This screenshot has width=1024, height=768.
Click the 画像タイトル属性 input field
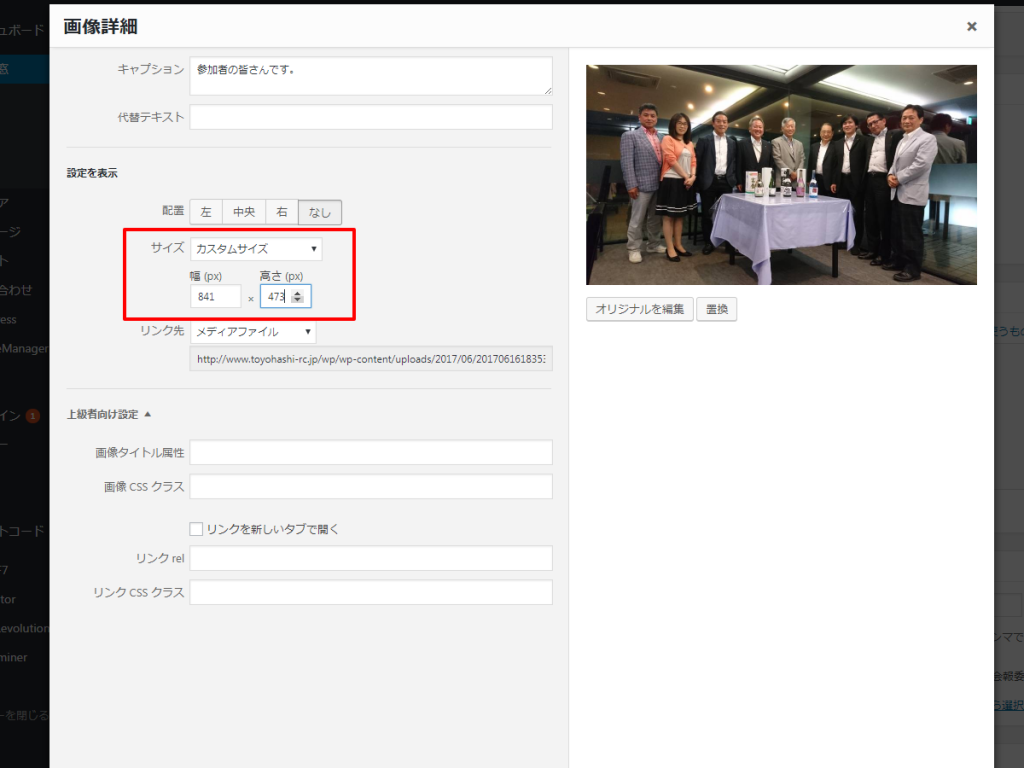[x=370, y=453]
